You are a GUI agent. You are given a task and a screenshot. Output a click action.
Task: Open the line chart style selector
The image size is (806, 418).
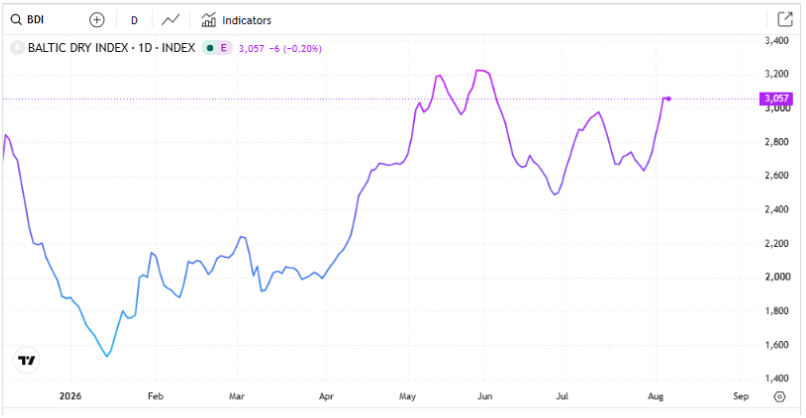click(x=171, y=20)
